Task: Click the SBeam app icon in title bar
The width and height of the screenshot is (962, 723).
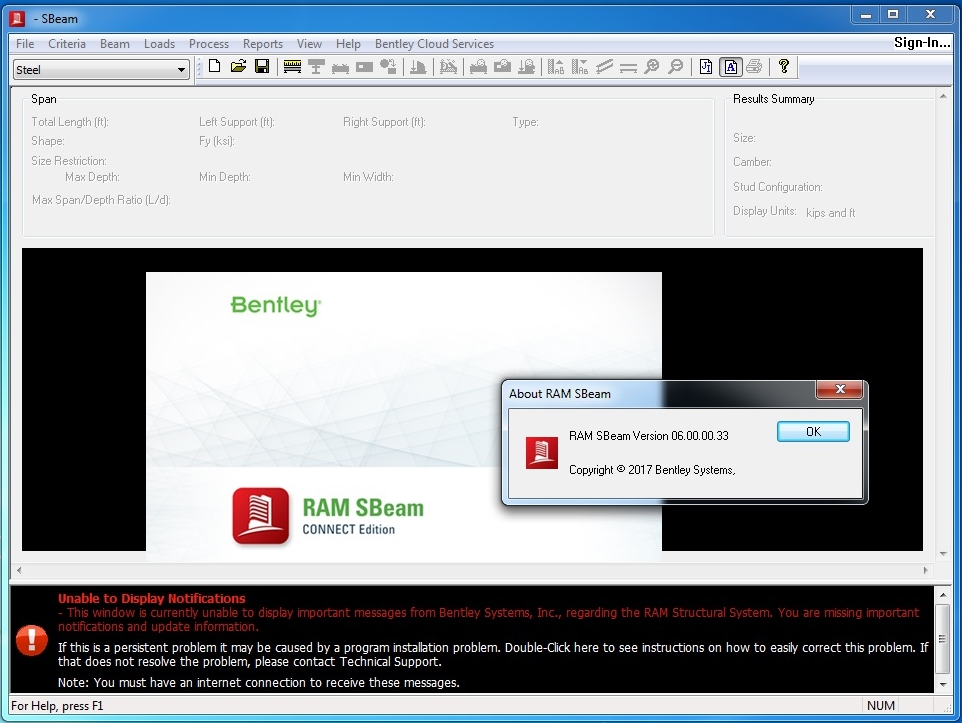Action: pos(17,18)
